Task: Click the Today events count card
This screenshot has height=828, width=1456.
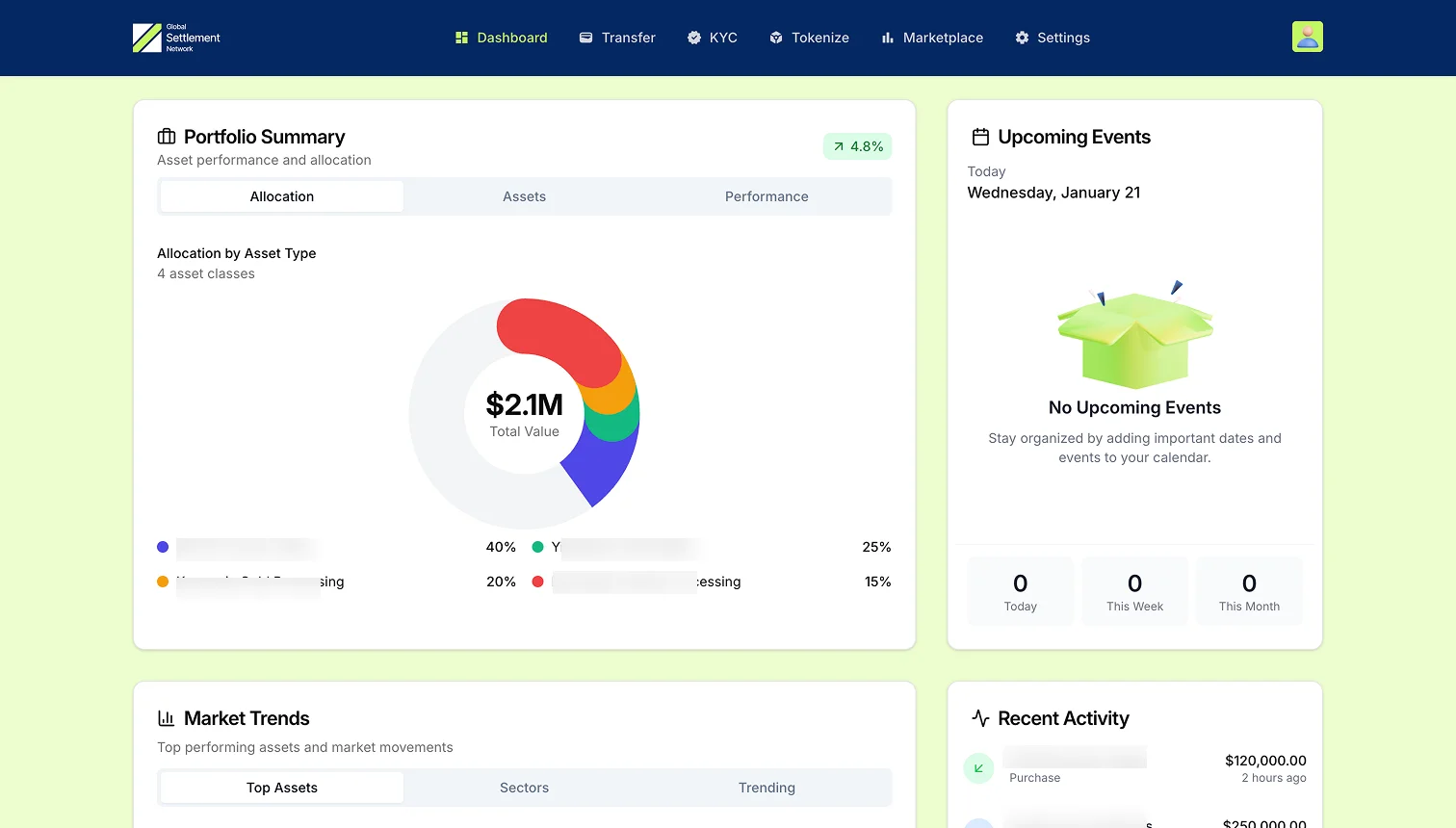Action: click(x=1021, y=591)
